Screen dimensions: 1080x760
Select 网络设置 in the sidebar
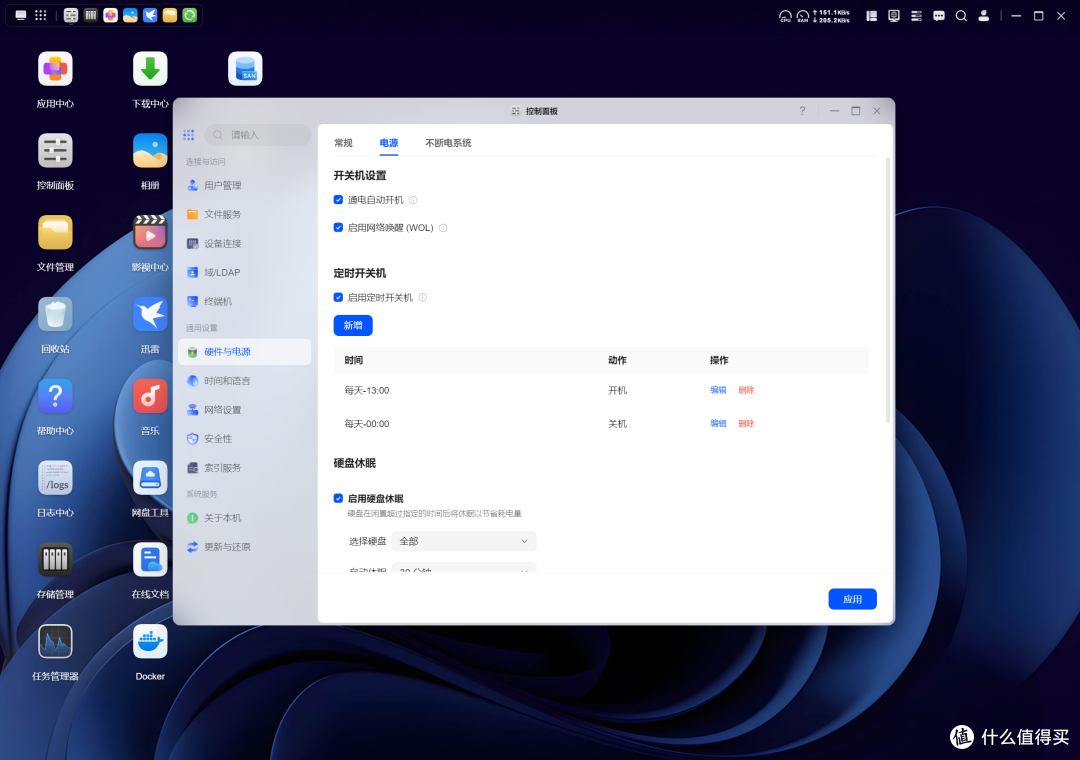click(x=245, y=409)
